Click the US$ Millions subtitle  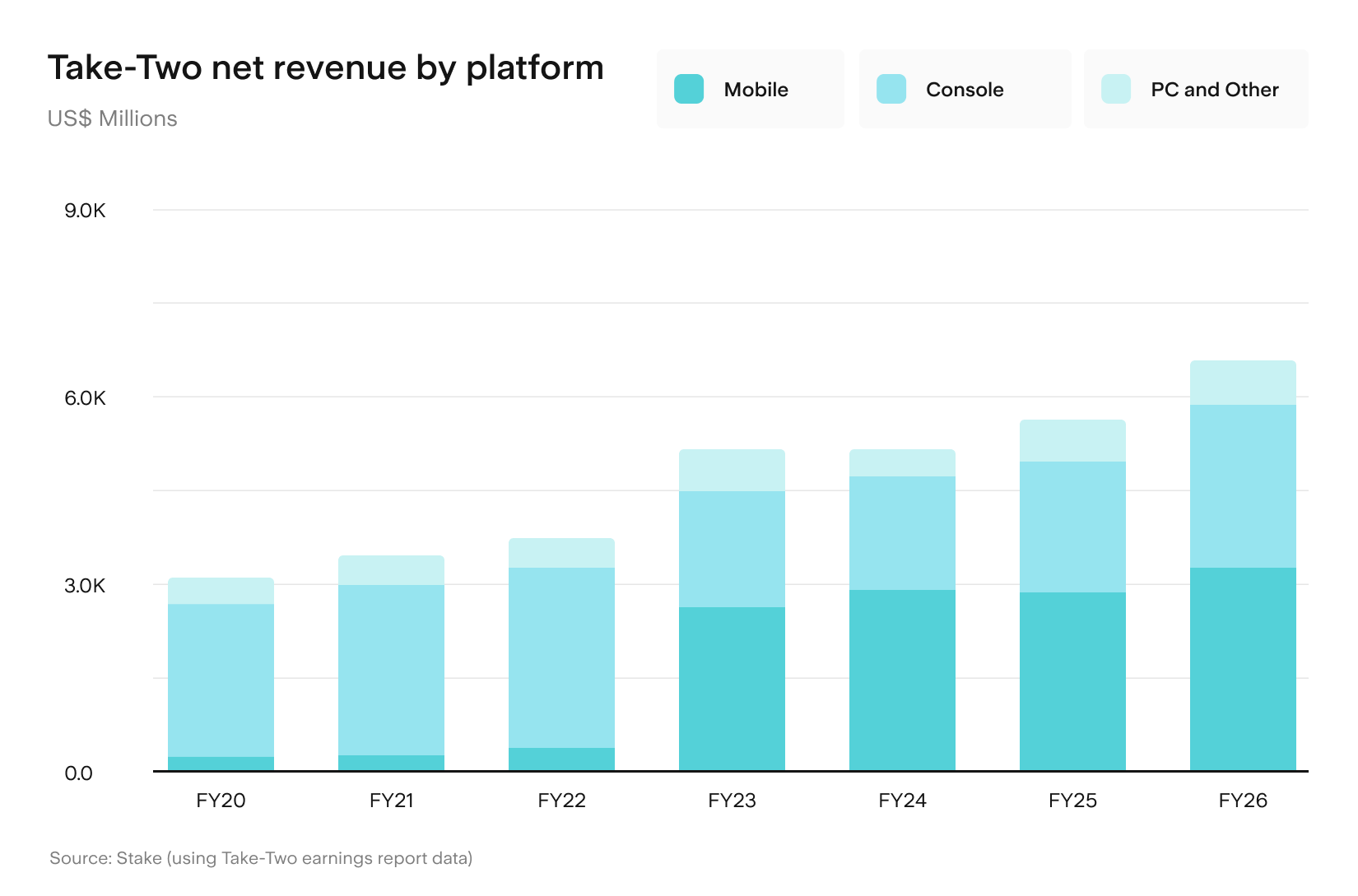pyautogui.click(x=113, y=118)
